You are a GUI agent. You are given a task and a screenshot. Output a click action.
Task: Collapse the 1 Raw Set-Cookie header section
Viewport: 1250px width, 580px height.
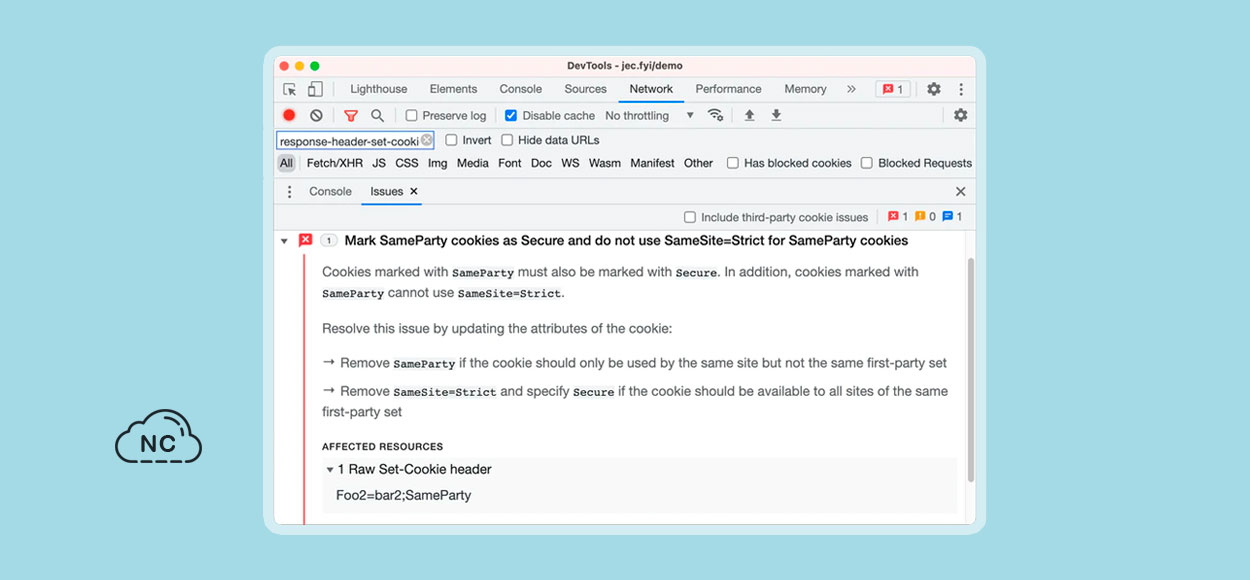pos(329,470)
